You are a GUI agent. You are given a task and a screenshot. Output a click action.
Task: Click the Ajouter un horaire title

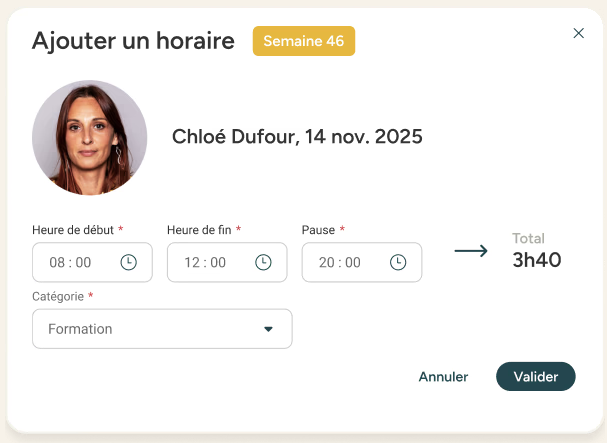[x=133, y=41]
